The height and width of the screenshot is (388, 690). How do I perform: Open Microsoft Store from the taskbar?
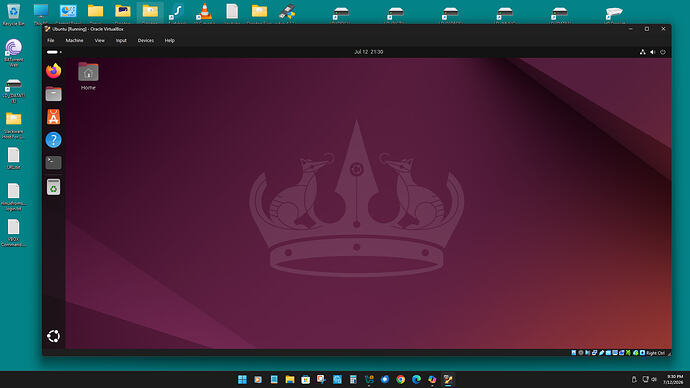pos(305,379)
